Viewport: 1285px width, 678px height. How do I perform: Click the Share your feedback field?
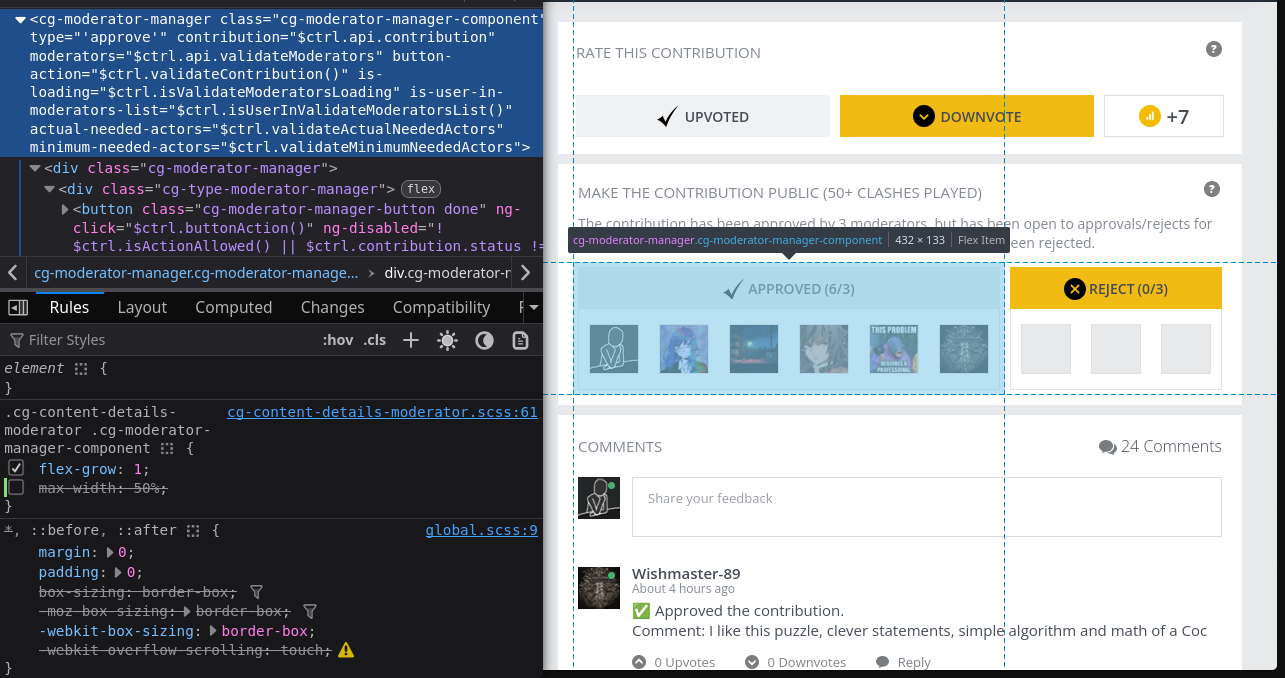tap(927, 507)
